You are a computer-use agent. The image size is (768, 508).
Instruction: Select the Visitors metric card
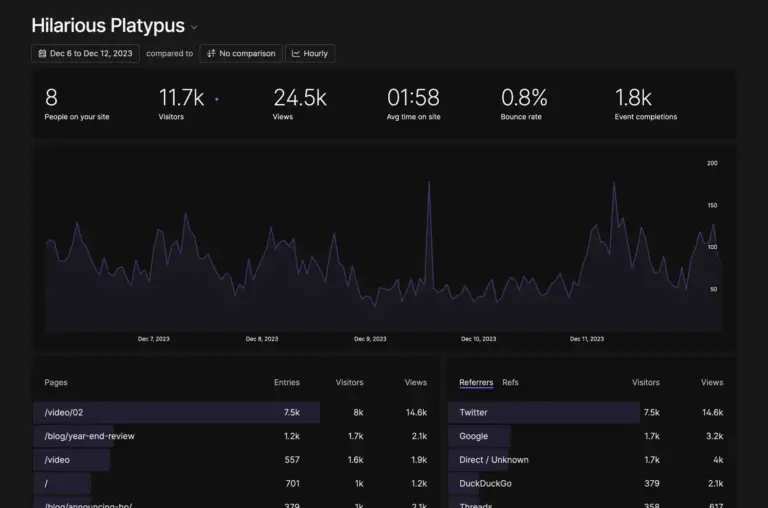(x=182, y=104)
